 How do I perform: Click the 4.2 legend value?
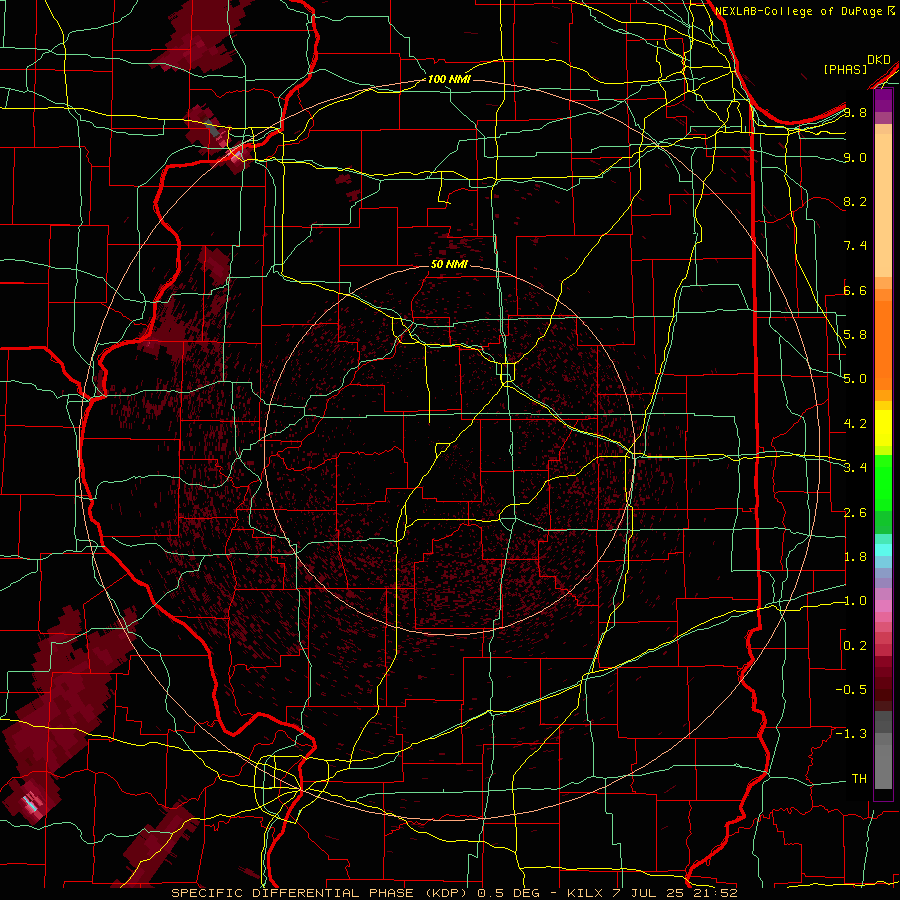click(x=855, y=424)
